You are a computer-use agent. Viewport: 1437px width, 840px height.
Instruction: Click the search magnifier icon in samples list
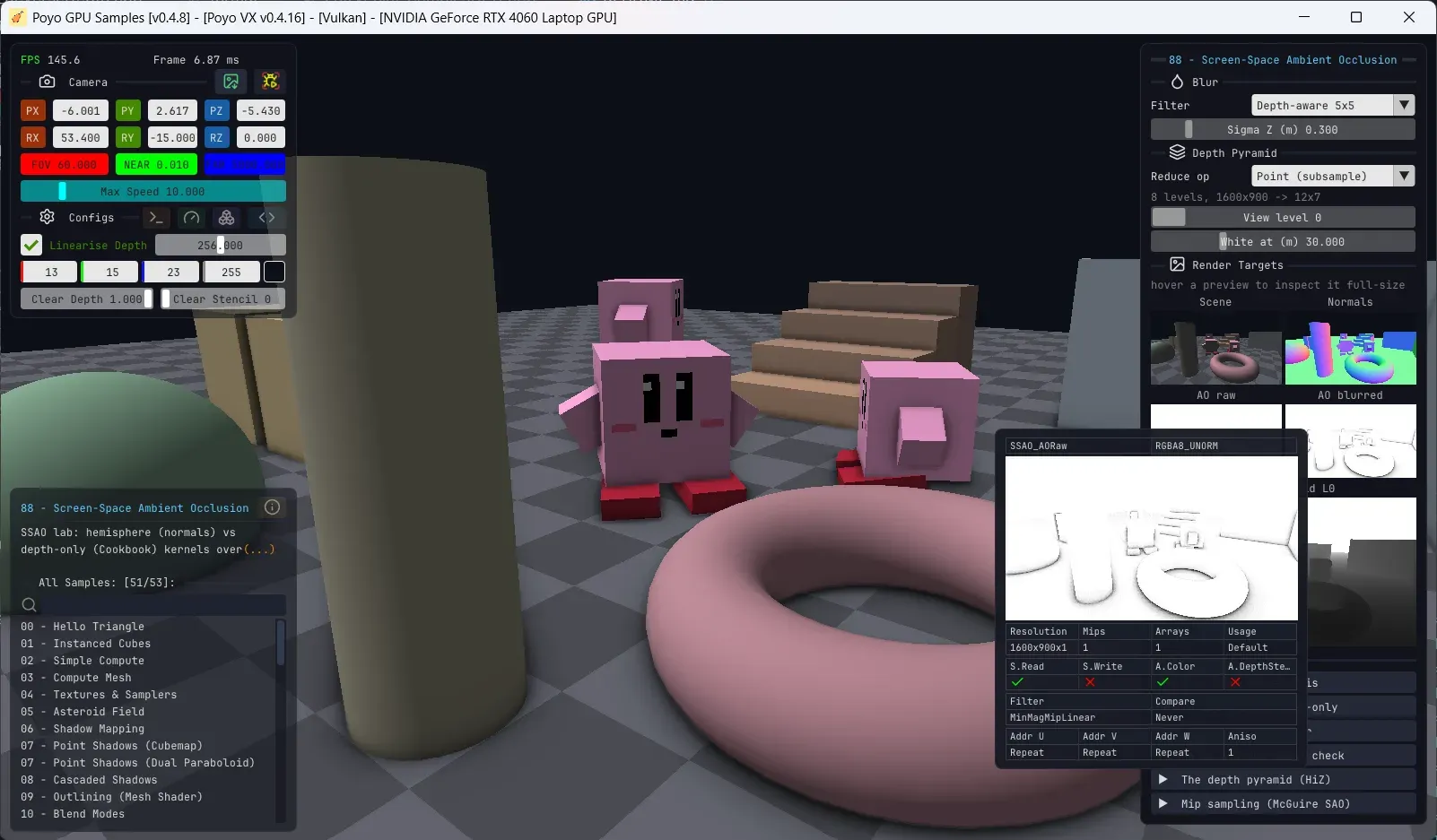point(29,604)
